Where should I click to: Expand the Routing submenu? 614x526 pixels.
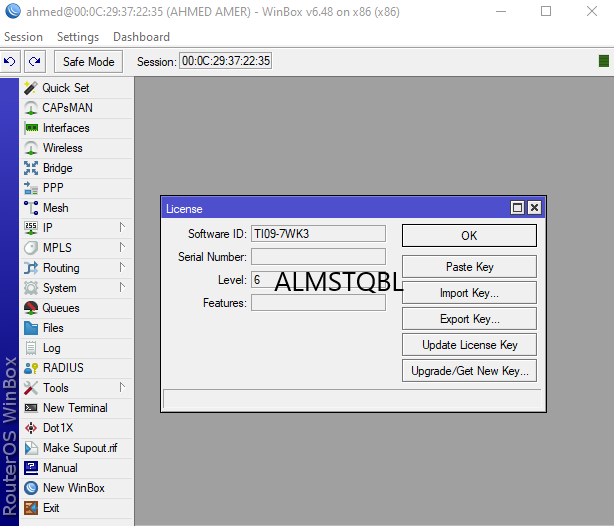pos(122,268)
